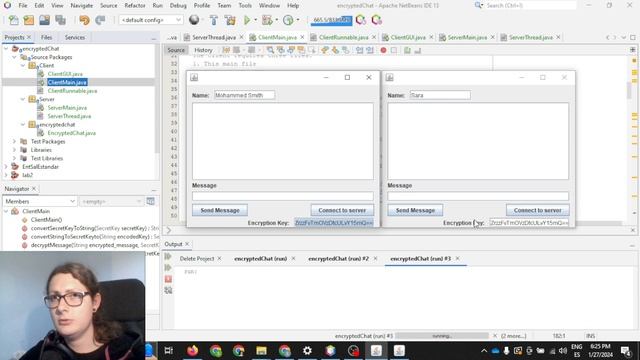Click the Build Project hammer icon
This screenshot has width=640, height=360.
point(213,20)
